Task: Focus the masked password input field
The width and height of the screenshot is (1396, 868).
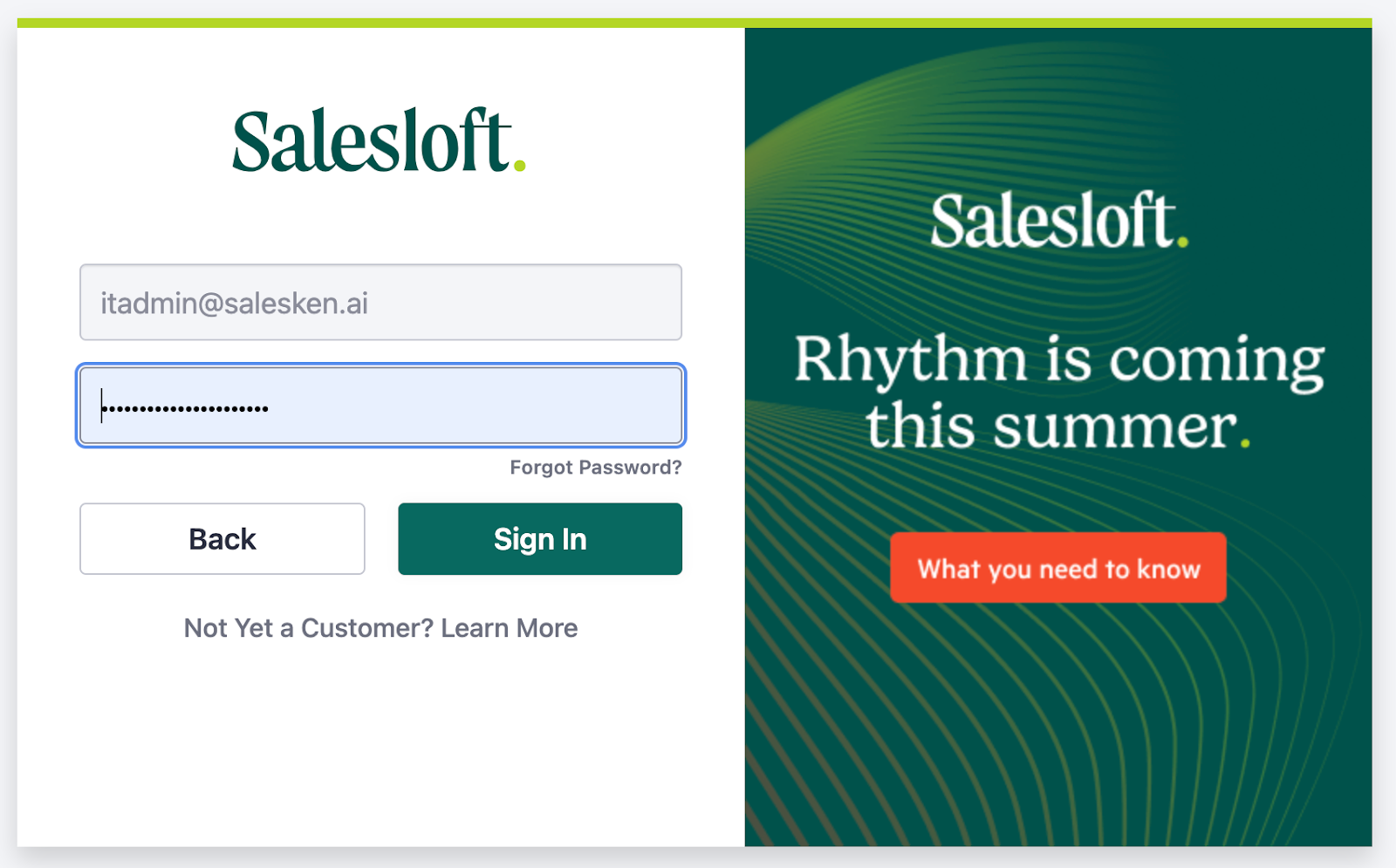Action: click(x=380, y=406)
